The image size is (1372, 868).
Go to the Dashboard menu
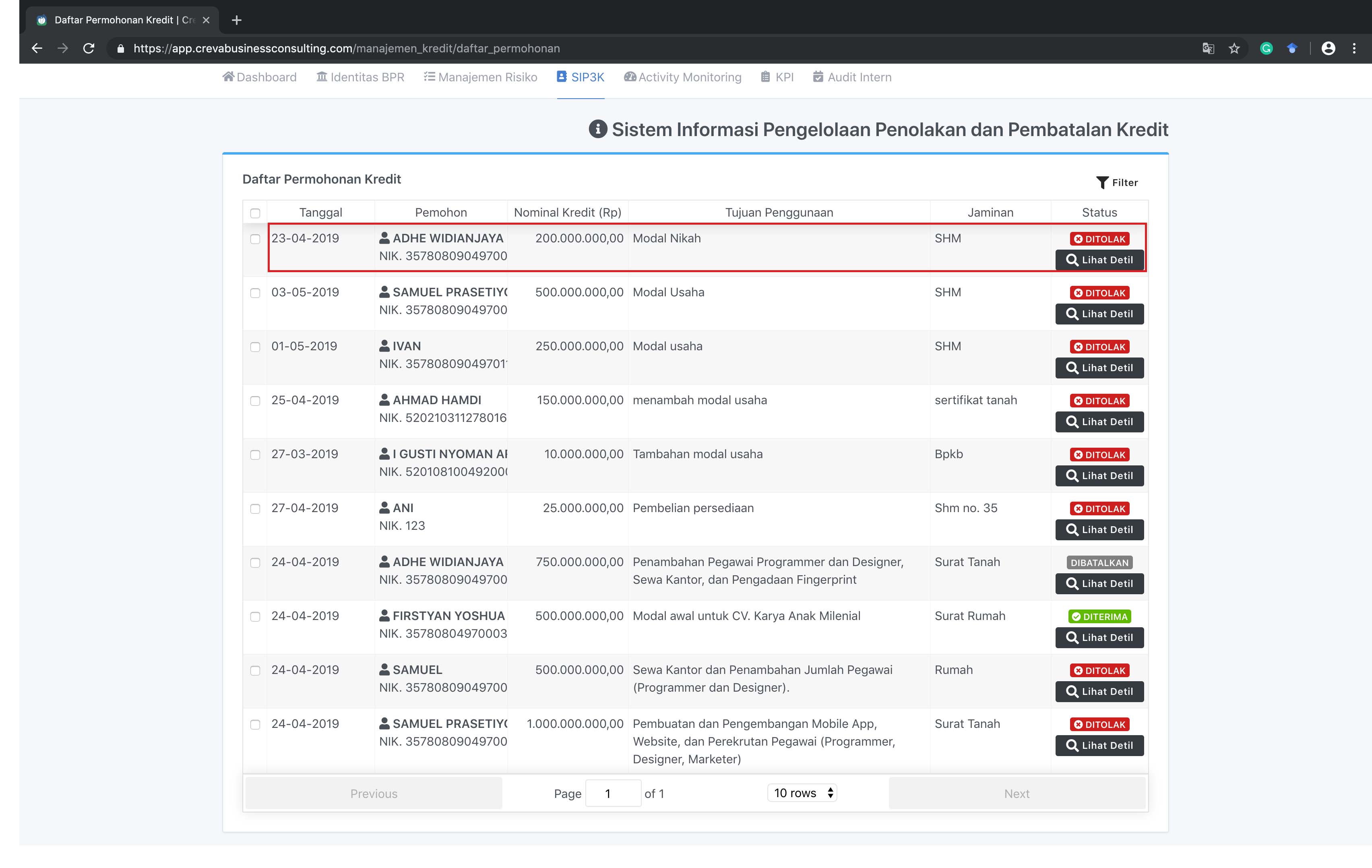pos(259,77)
